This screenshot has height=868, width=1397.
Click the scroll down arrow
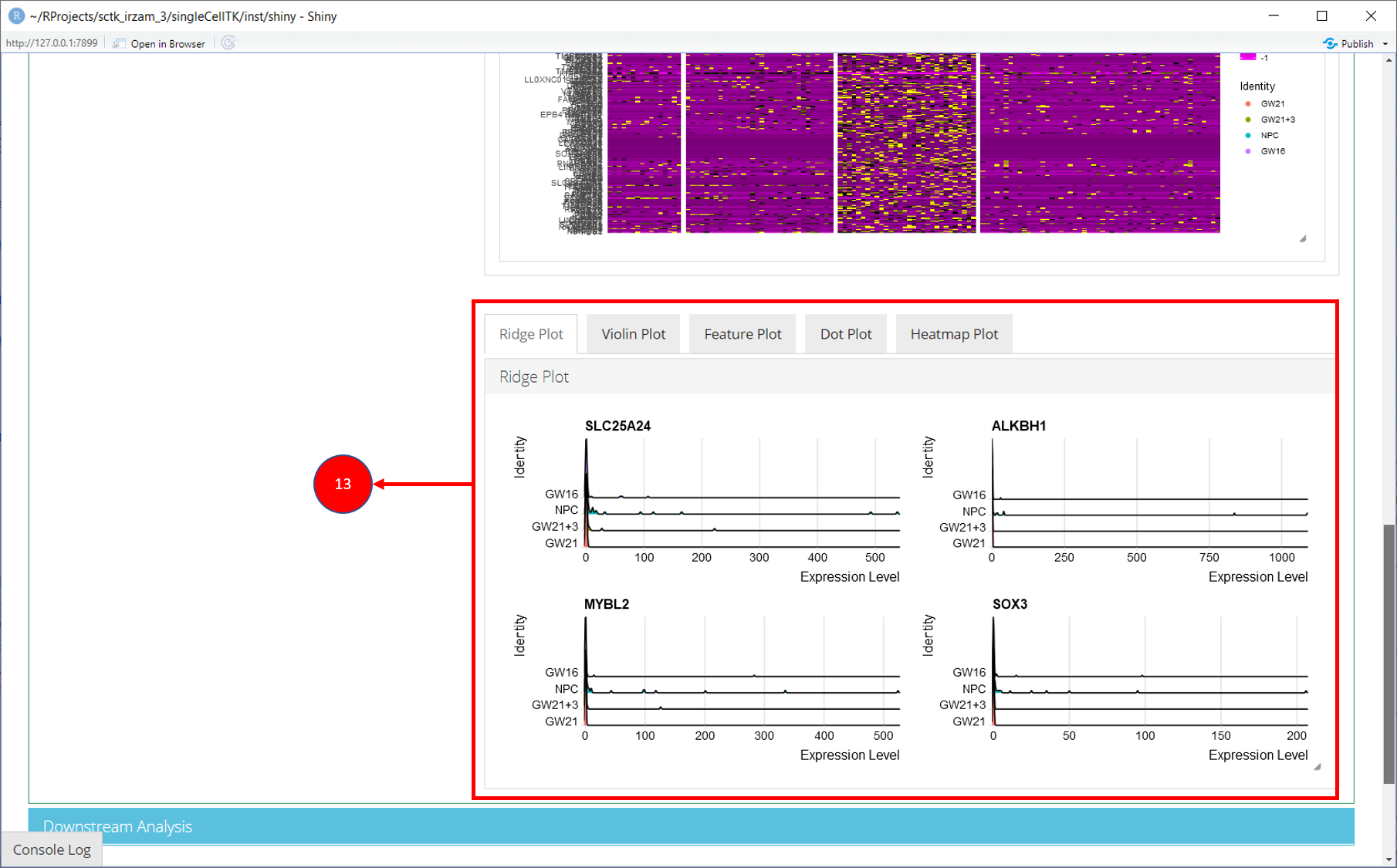click(x=1389, y=859)
